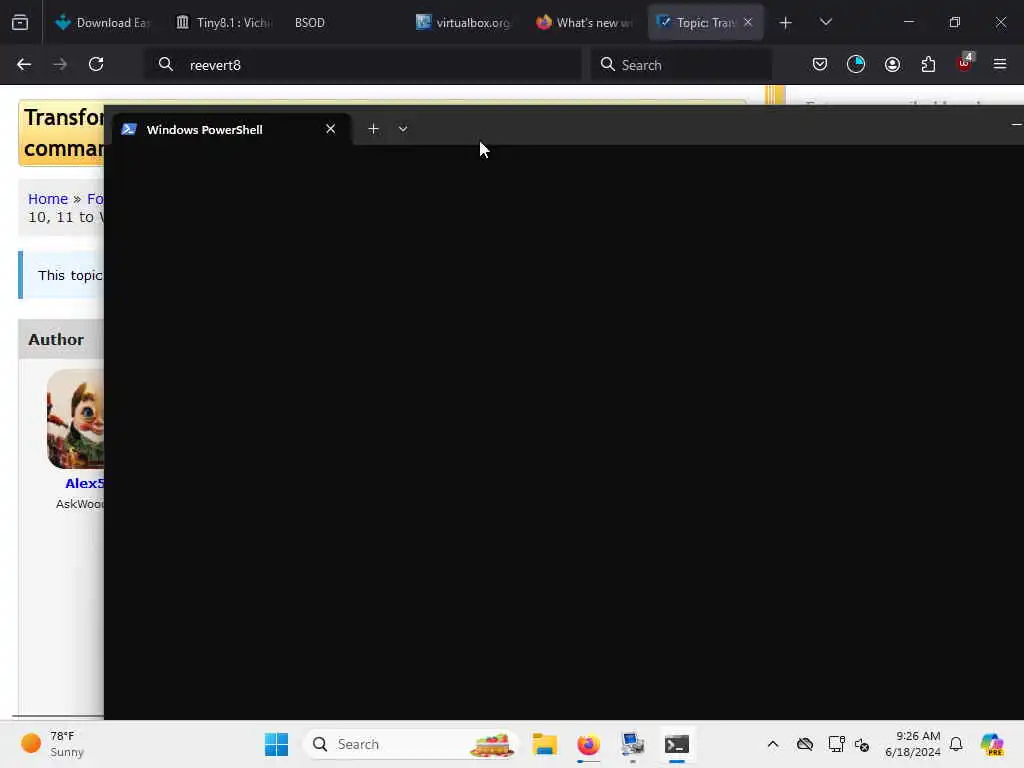Screen dimensions: 1024x768
Task: Open the weather widget showing 78°F
Action: pyautogui.click(x=53, y=744)
